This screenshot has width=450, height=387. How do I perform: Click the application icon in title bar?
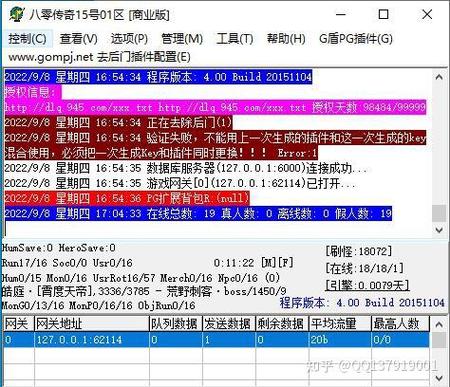click(17, 14)
